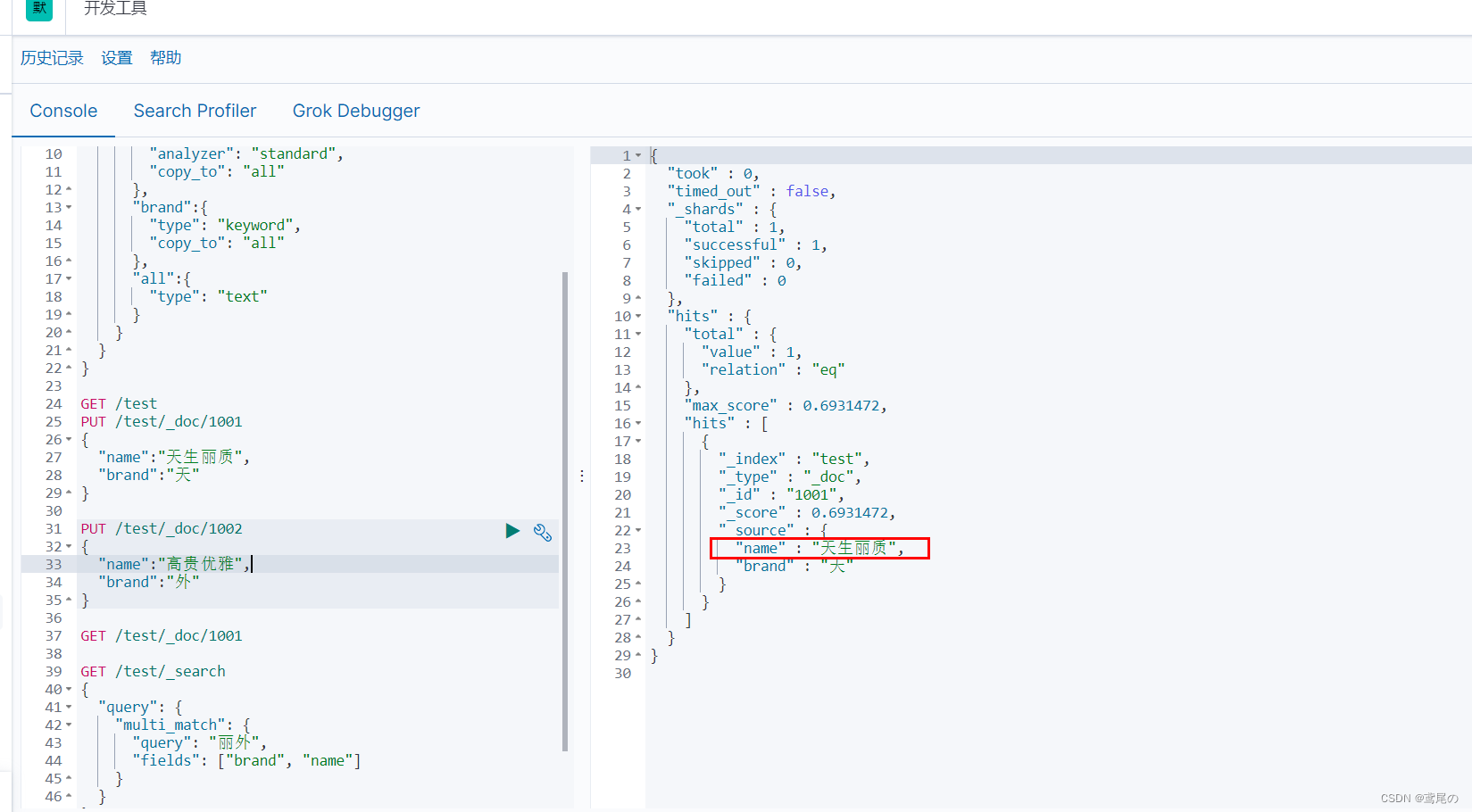Click "timed_out" : false response line

click(752, 191)
